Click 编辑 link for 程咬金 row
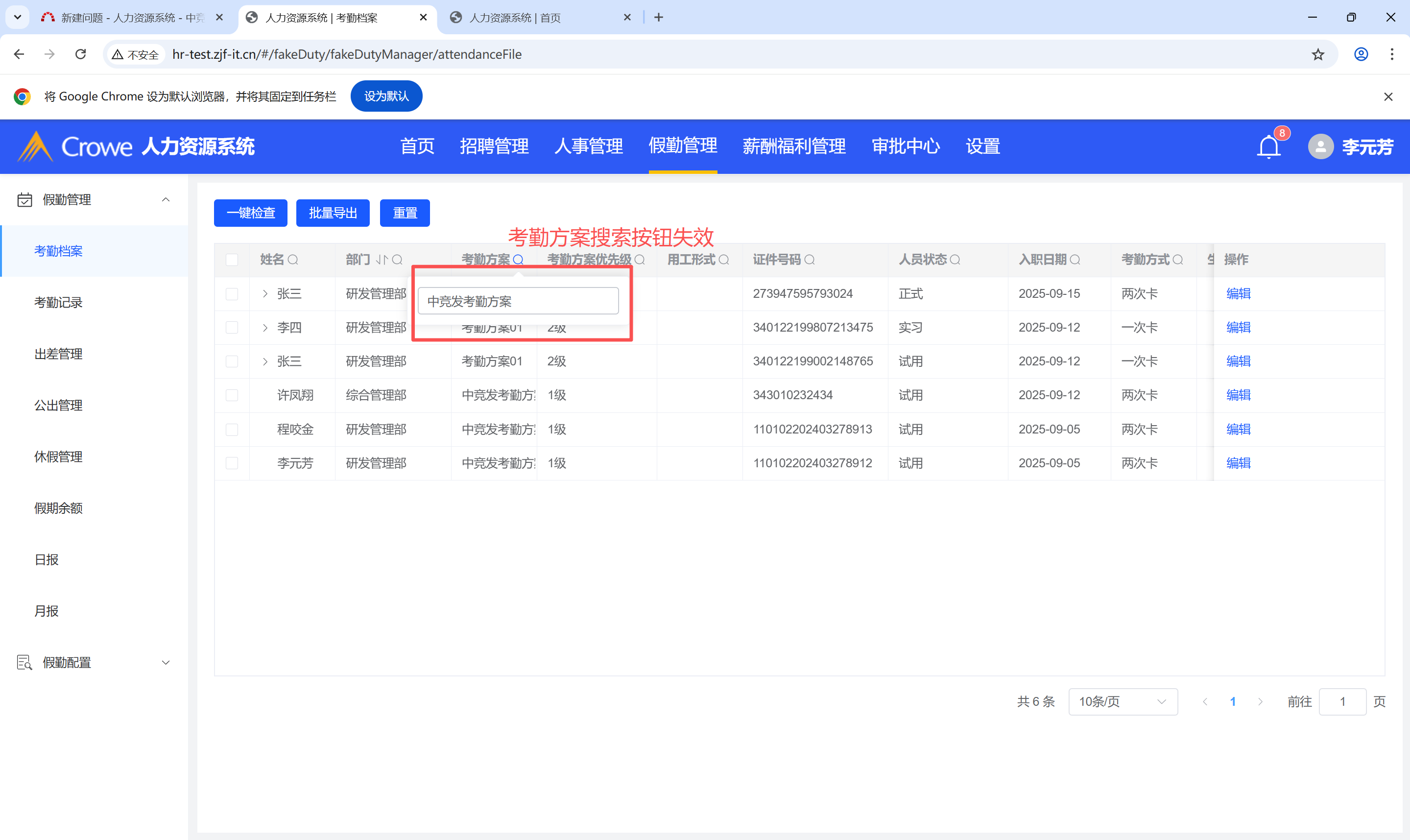The image size is (1410, 840). pos(1238,429)
